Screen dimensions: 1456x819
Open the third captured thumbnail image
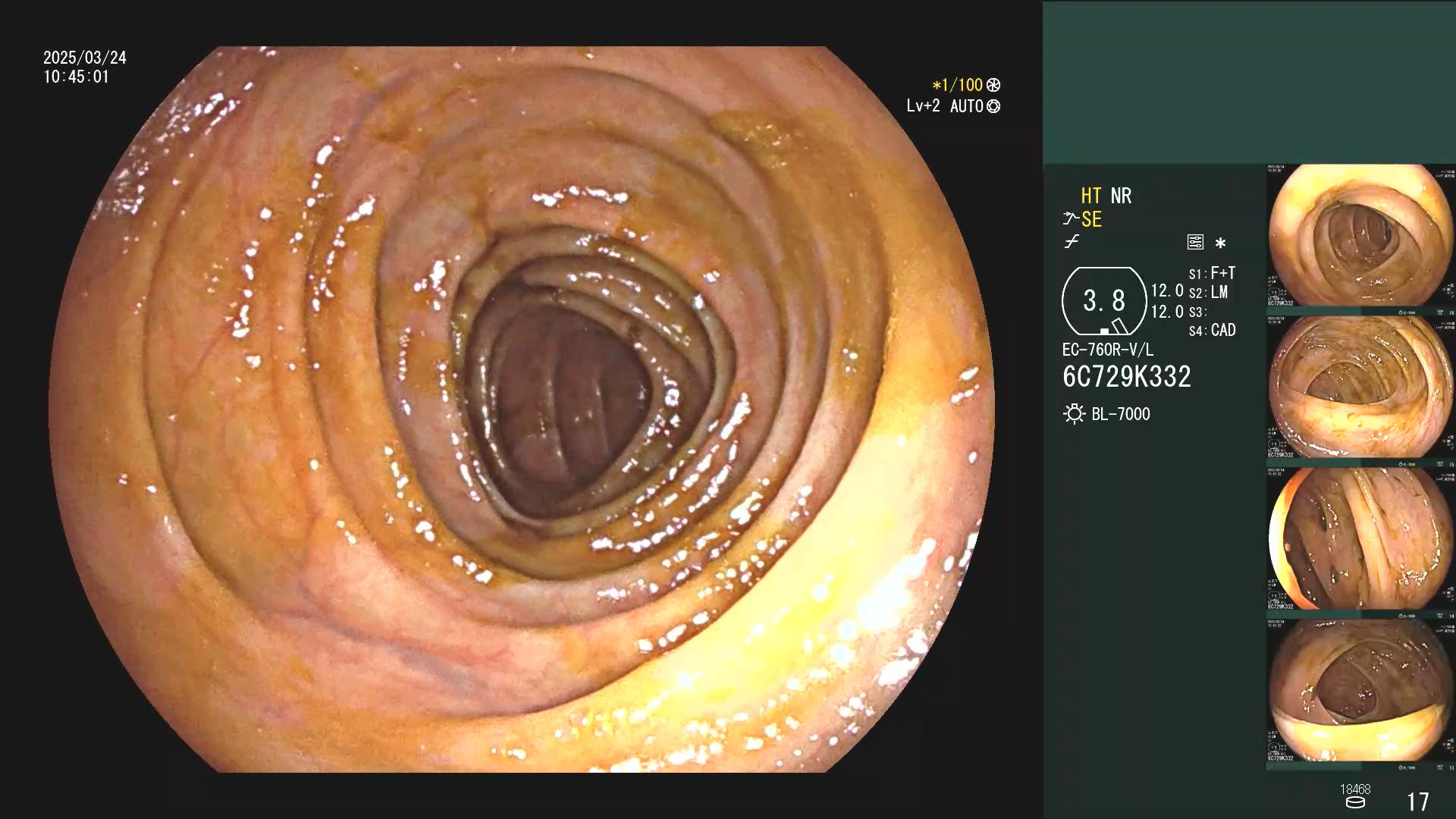pyautogui.click(x=1361, y=538)
